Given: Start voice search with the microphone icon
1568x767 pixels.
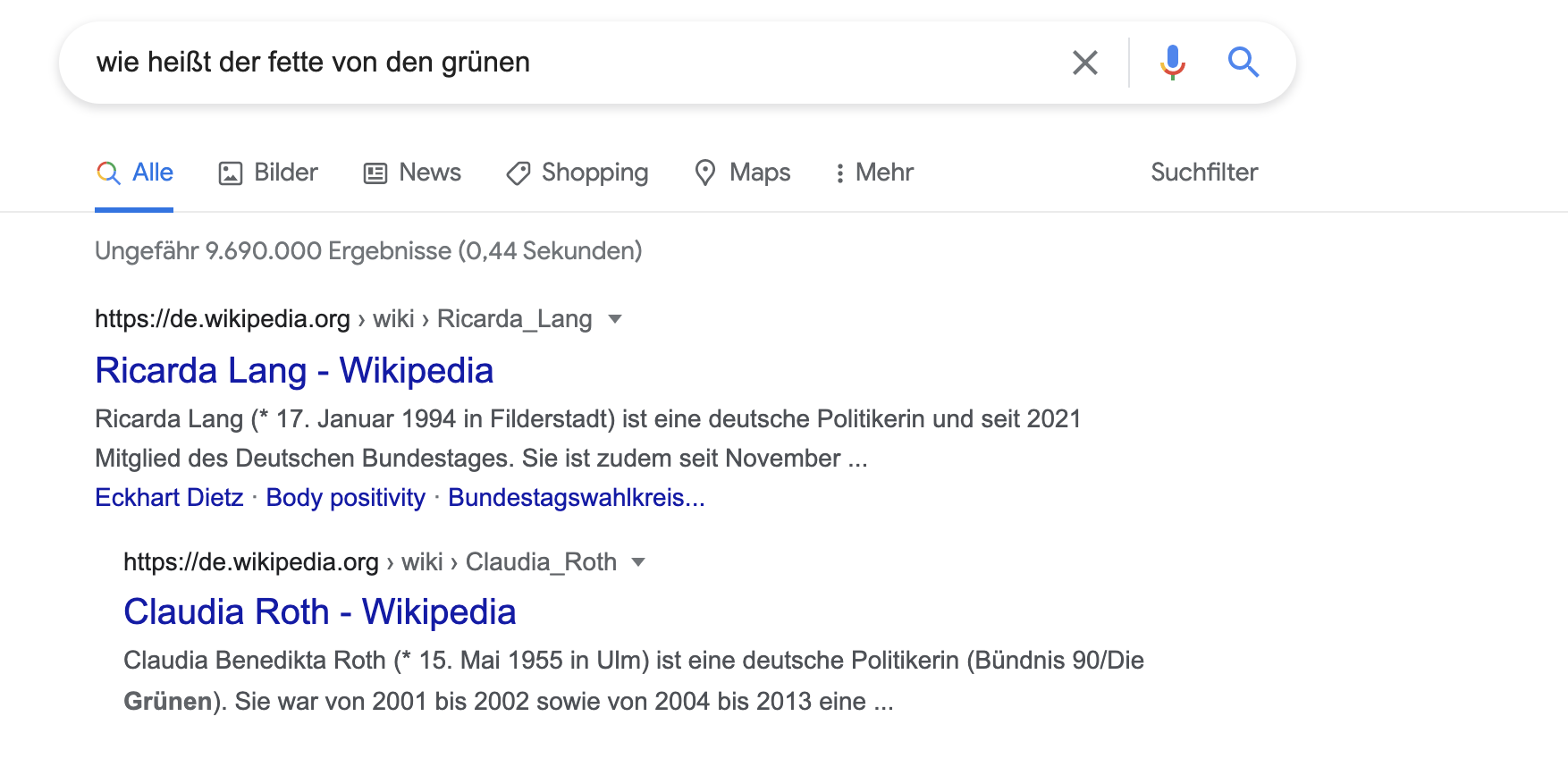Looking at the screenshot, I should (1172, 63).
